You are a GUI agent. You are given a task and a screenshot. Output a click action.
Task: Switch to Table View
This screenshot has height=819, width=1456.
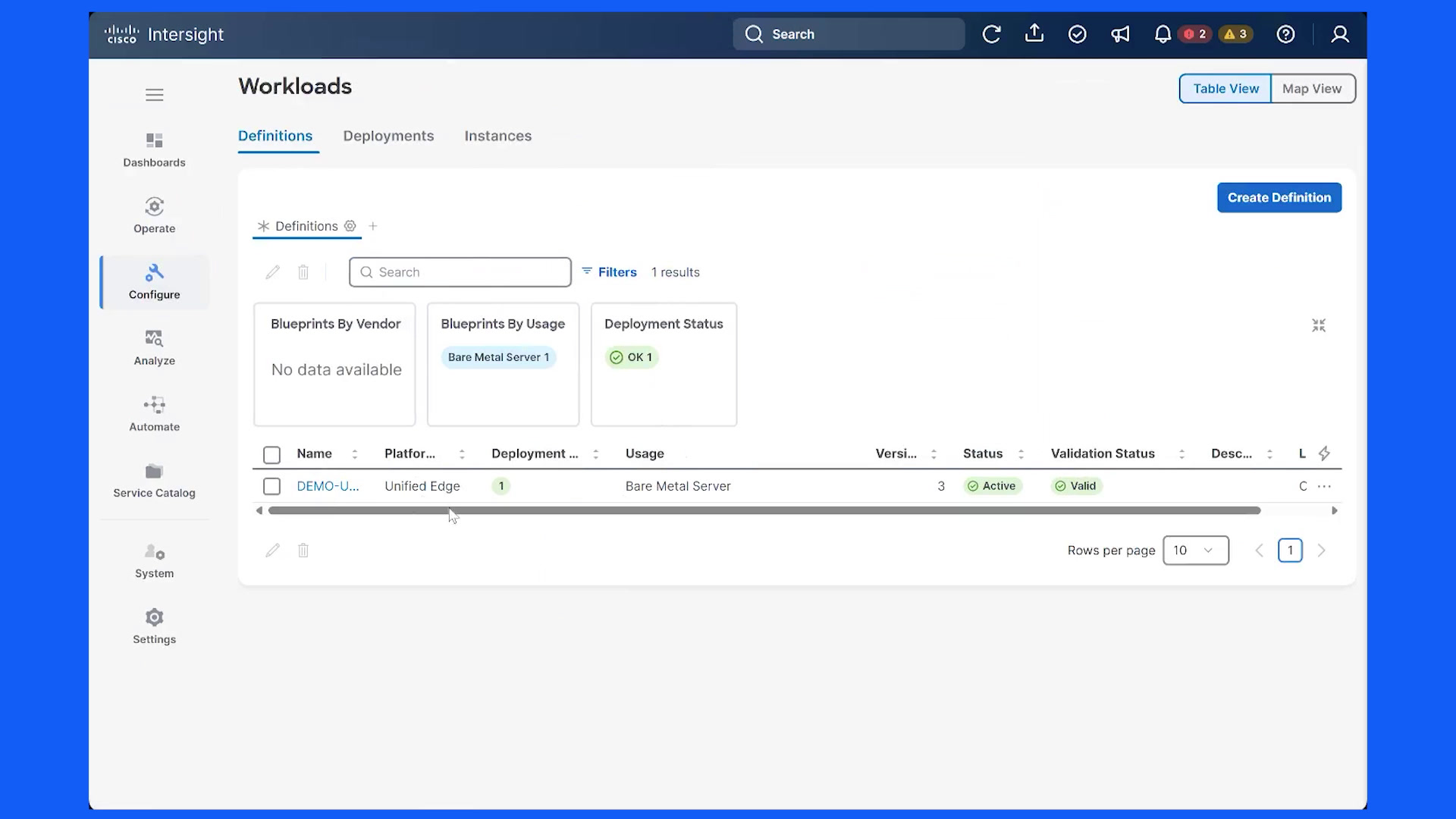point(1225,89)
